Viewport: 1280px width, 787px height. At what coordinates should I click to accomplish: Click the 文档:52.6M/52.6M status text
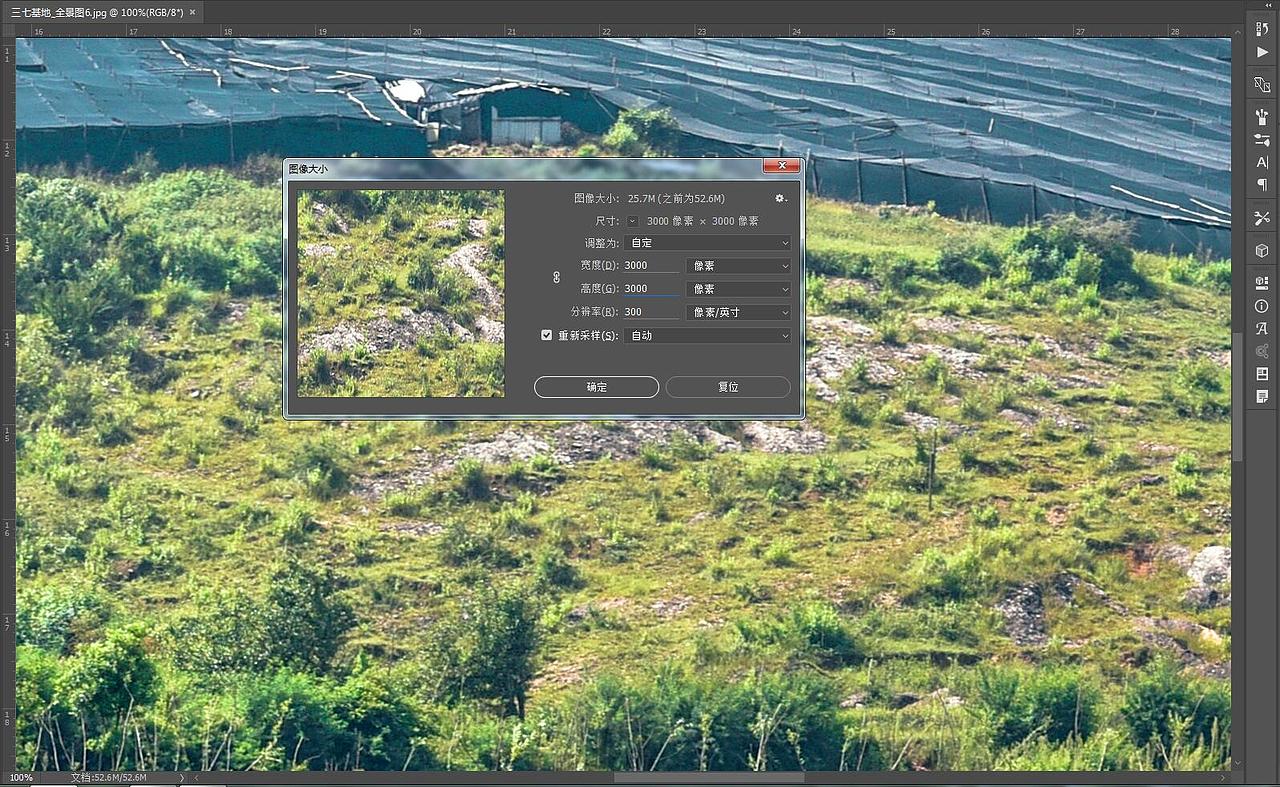tap(109, 777)
